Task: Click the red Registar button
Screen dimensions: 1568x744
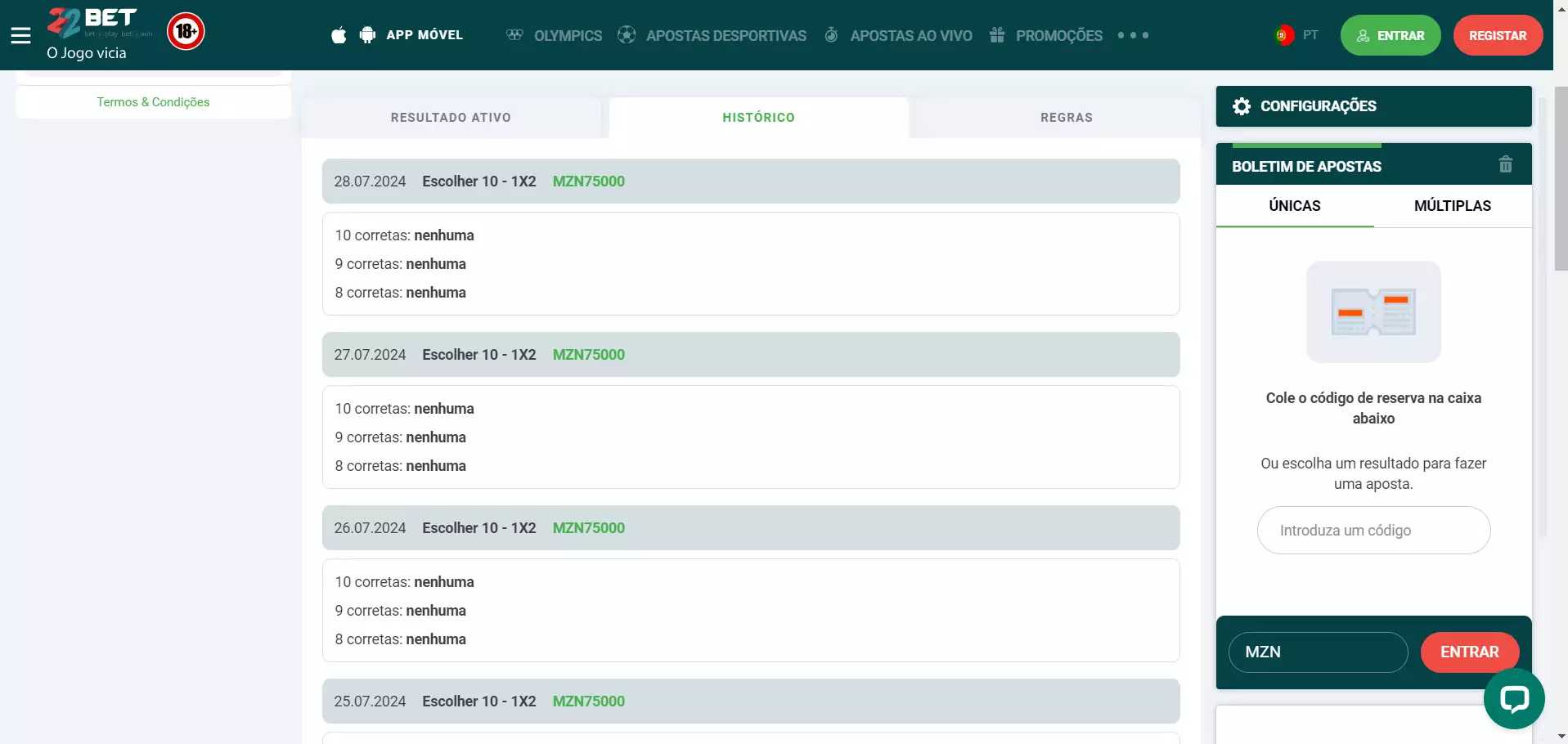Action: coord(1497,35)
